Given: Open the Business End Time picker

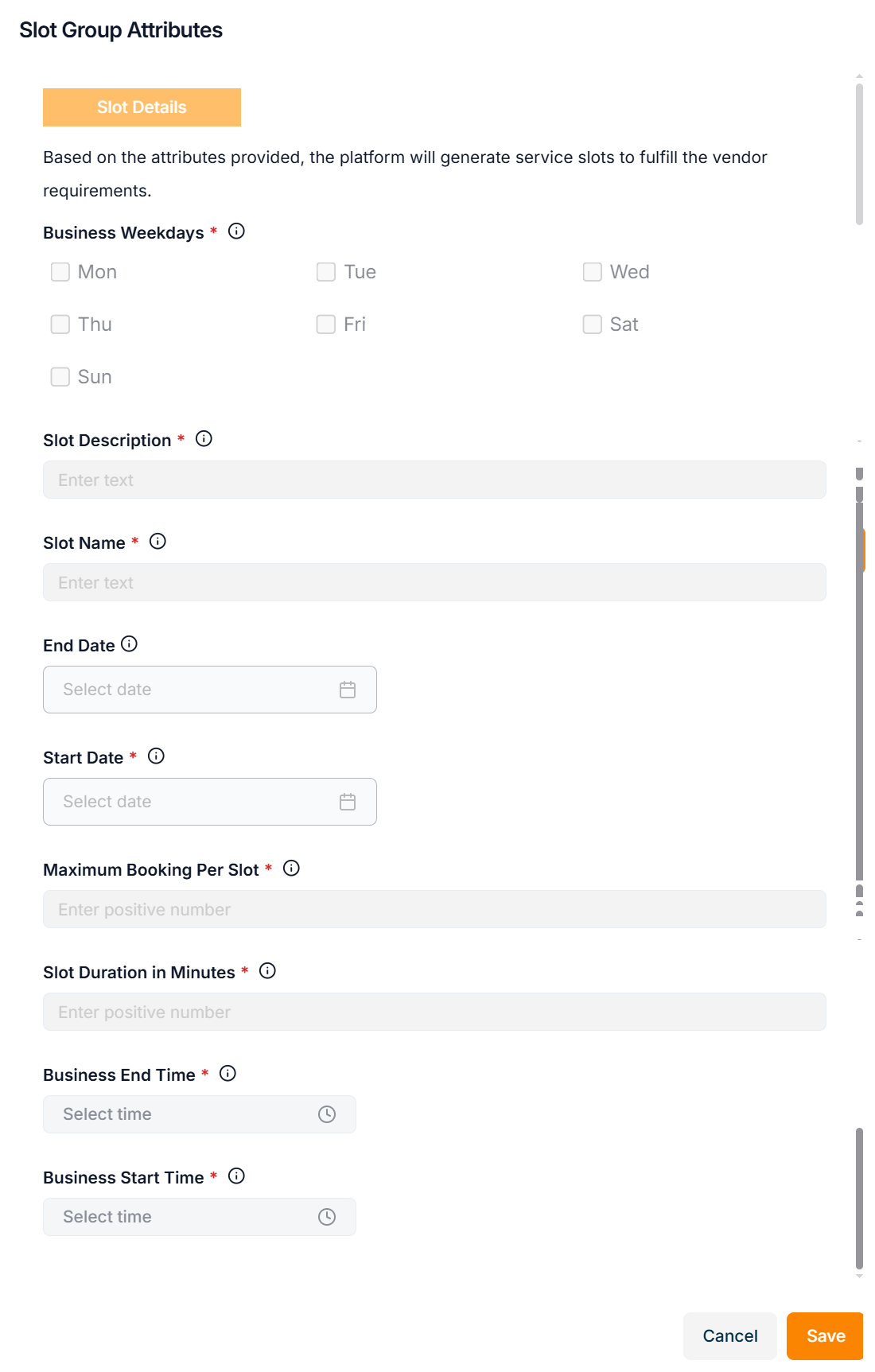Looking at the screenshot, I should tap(326, 1114).
